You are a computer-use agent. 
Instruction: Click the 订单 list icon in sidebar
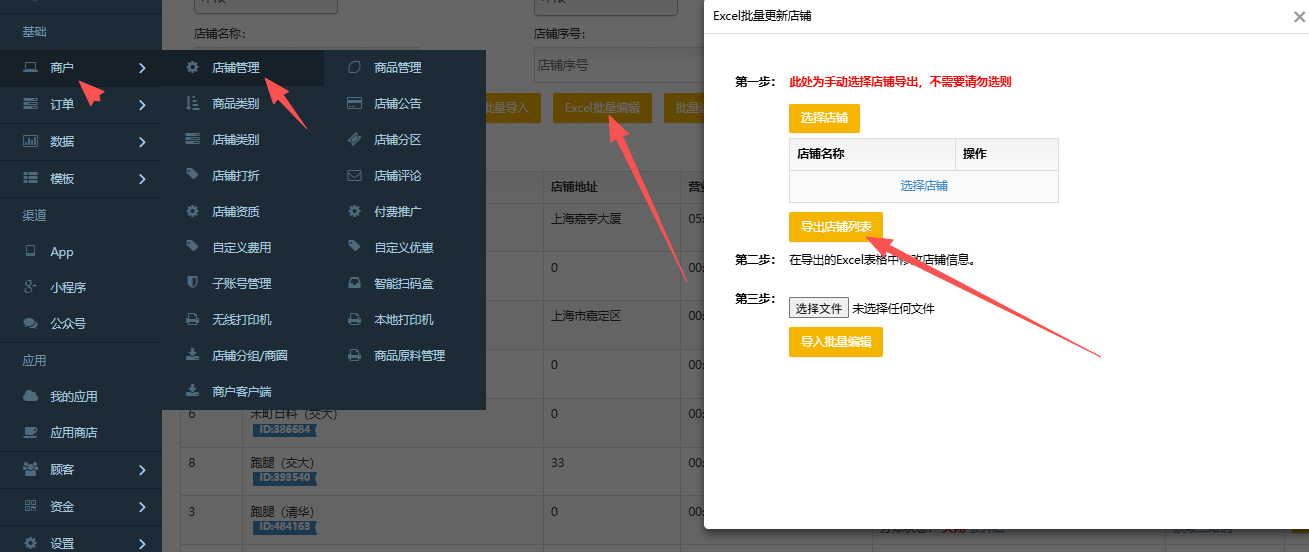[30, 104]
